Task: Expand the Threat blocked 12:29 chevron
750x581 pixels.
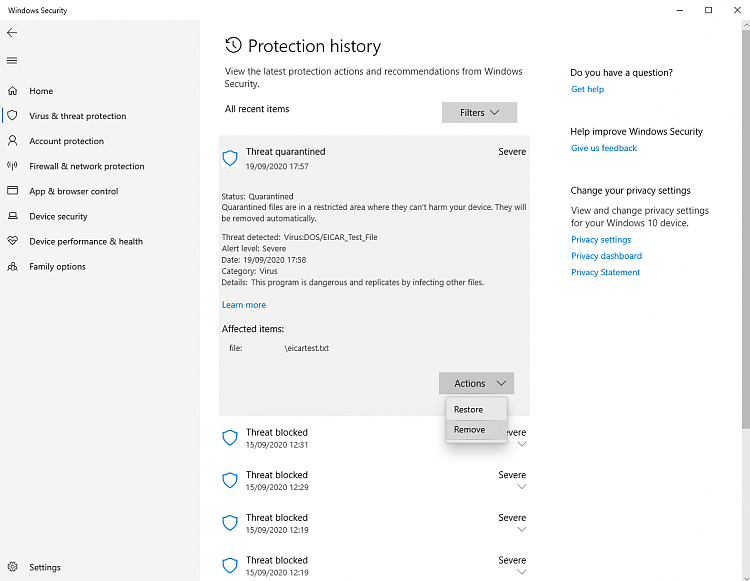Action: tap(522, 487)
